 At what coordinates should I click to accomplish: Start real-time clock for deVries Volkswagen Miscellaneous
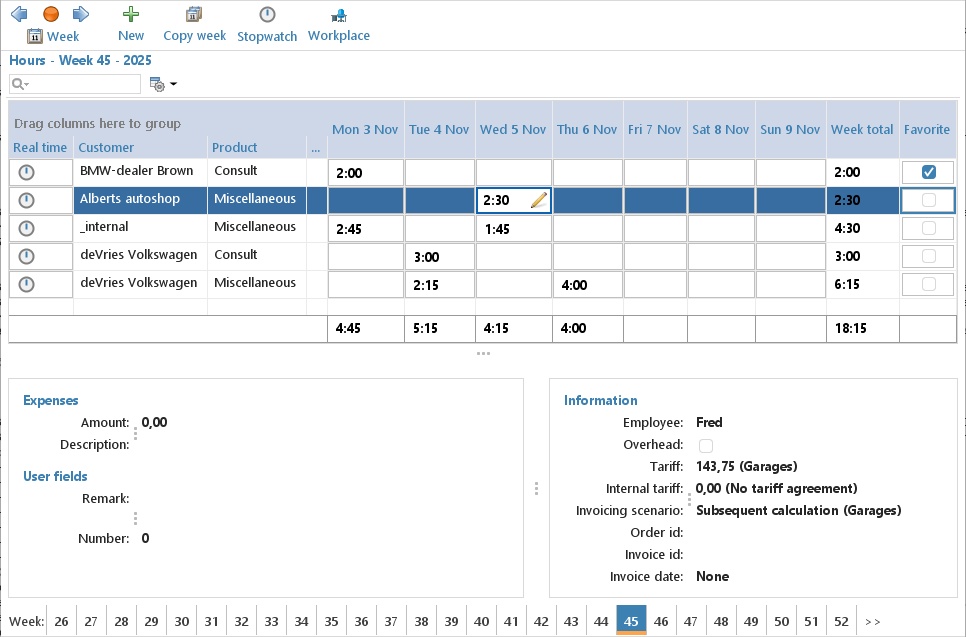pos(26,284)
